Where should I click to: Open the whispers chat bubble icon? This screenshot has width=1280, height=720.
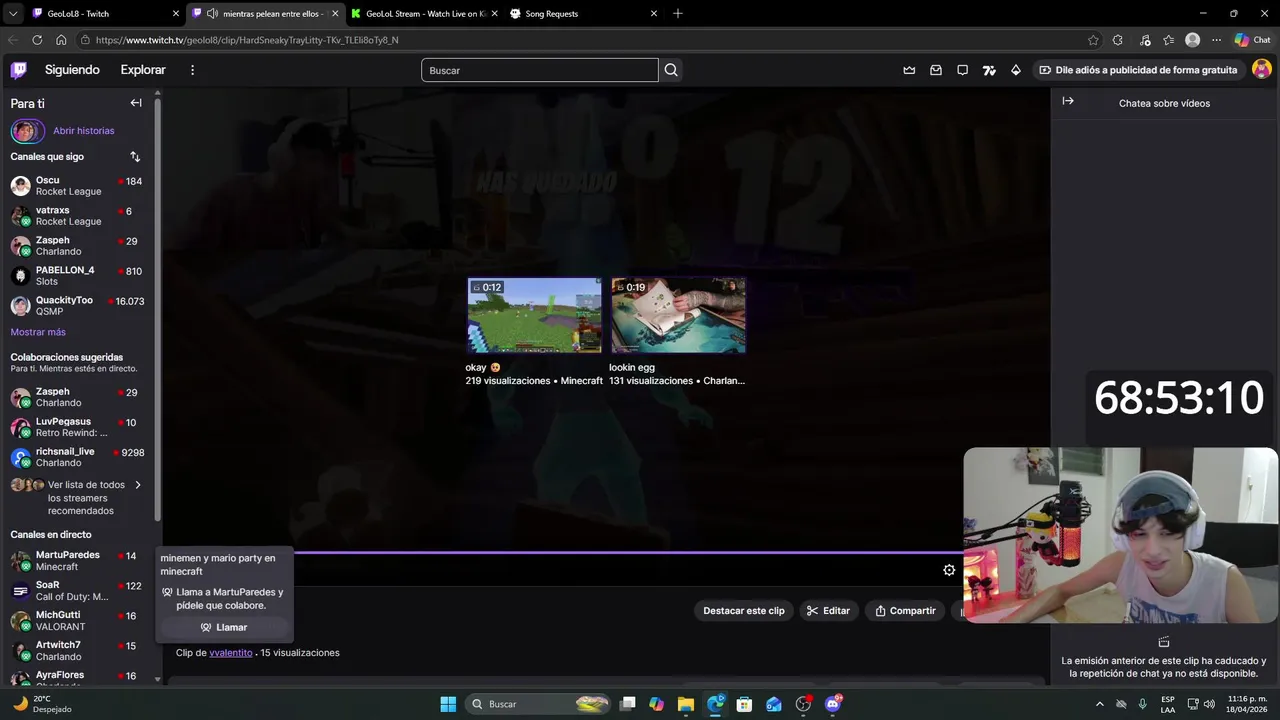(x=962, y=70)
